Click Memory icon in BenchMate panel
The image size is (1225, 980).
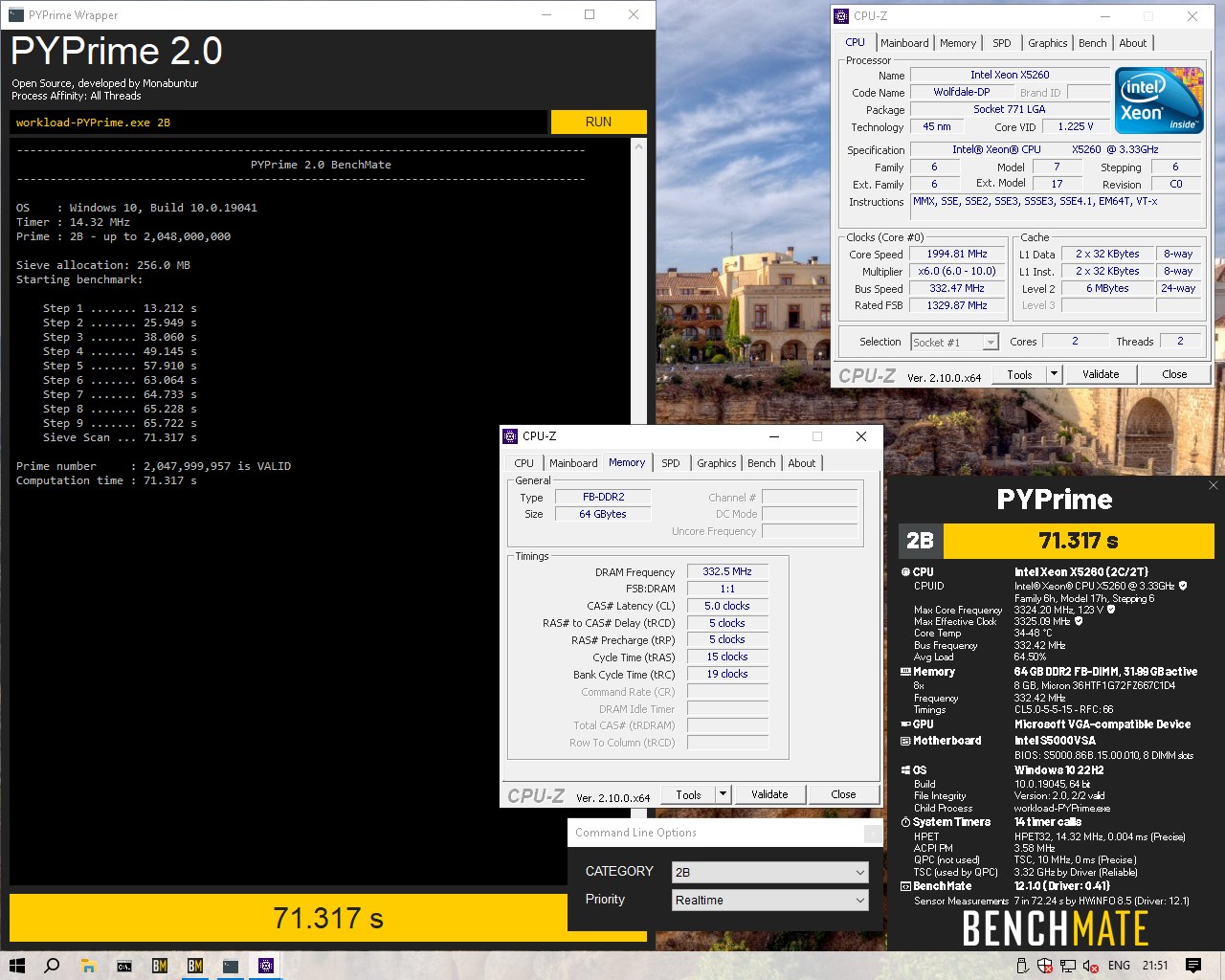pos(905,672)
